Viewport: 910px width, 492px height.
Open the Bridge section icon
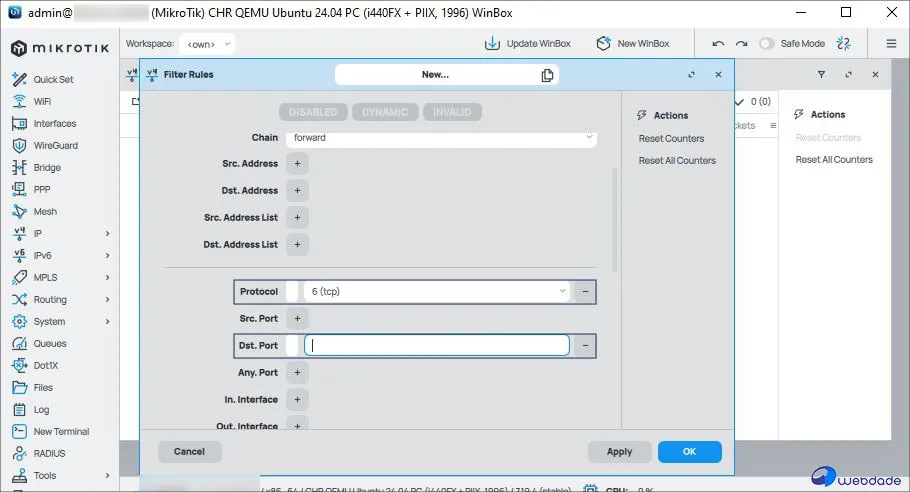click(19, 168)
